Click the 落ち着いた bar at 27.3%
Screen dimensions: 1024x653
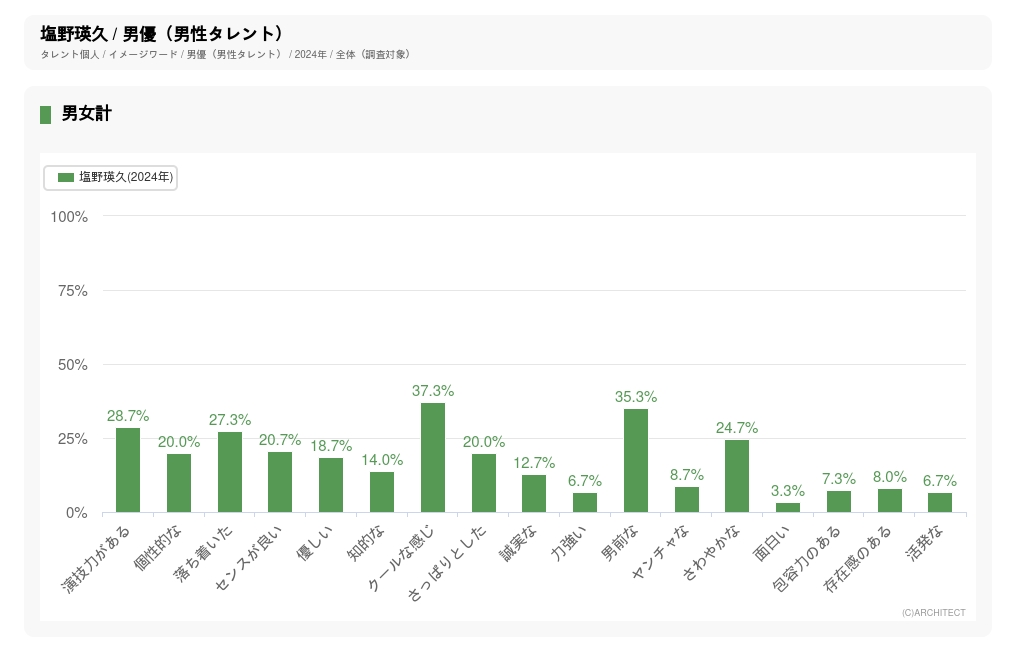(x=230, y=472)
